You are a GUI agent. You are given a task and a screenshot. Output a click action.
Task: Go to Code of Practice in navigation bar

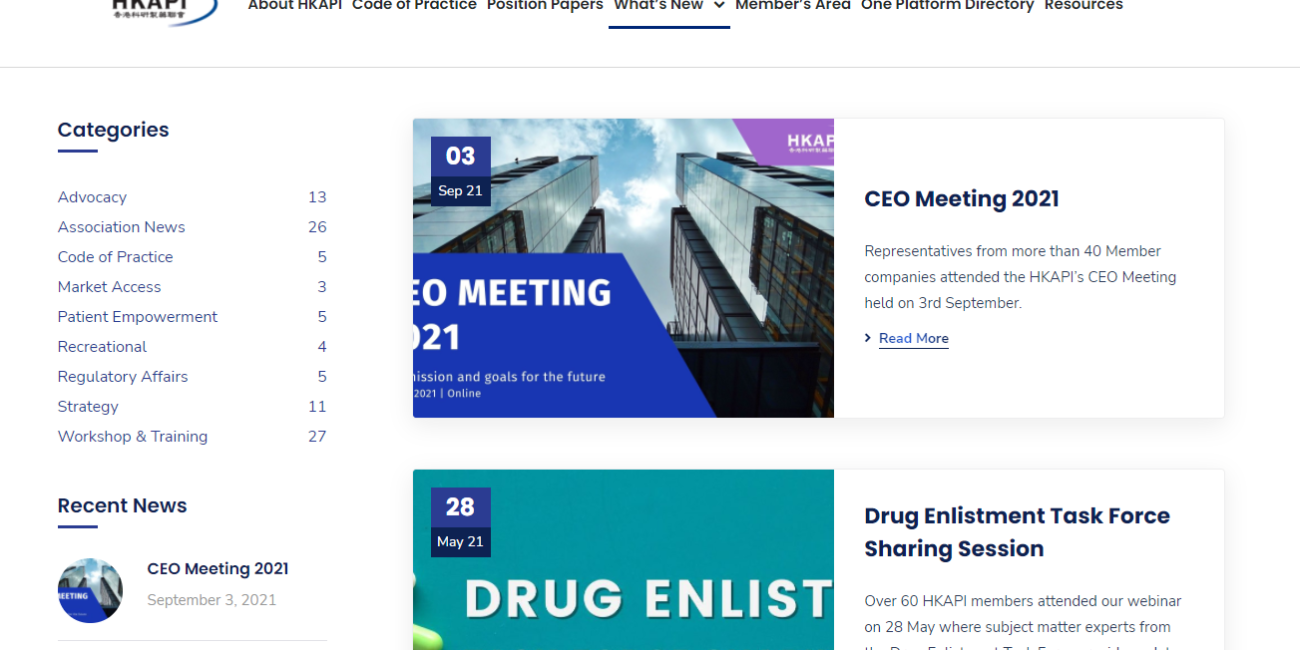click(x=414, y=6)
